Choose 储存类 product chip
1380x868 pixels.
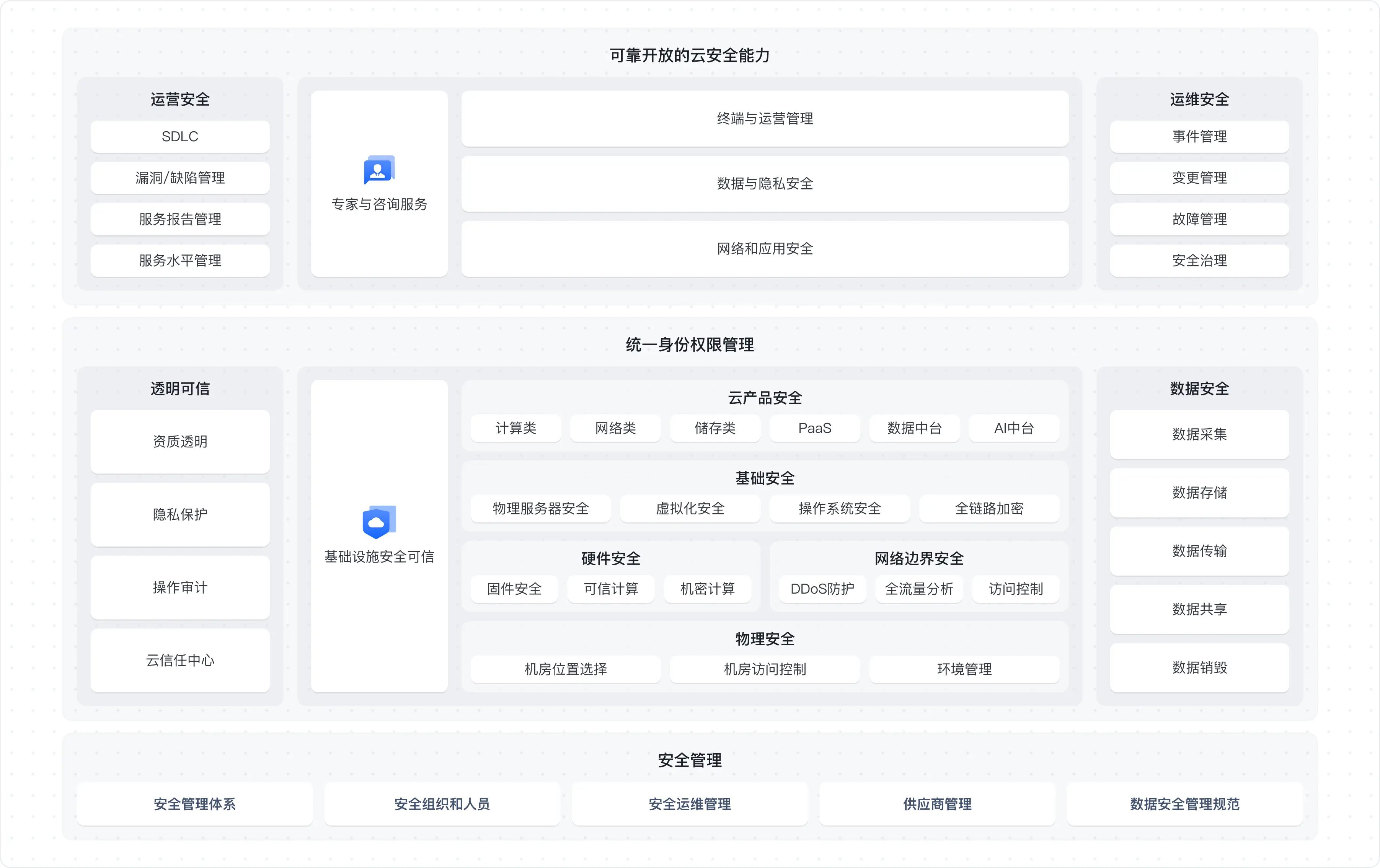(715, 428)
